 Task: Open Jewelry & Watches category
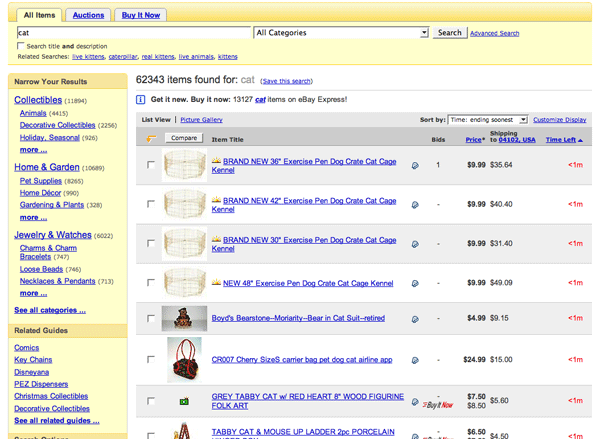53,235
